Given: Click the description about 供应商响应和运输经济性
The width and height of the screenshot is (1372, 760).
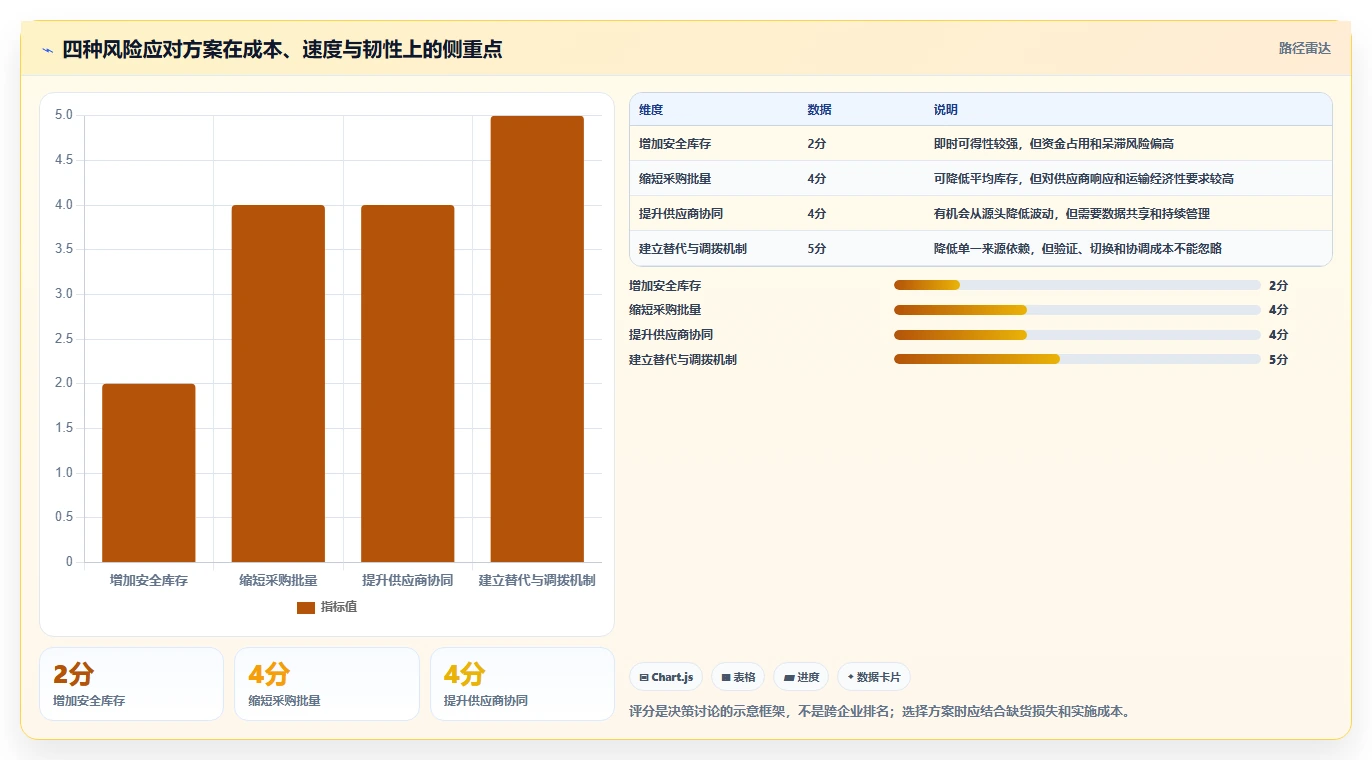Looking at the screenshot, I should [x=1084, y=179].
